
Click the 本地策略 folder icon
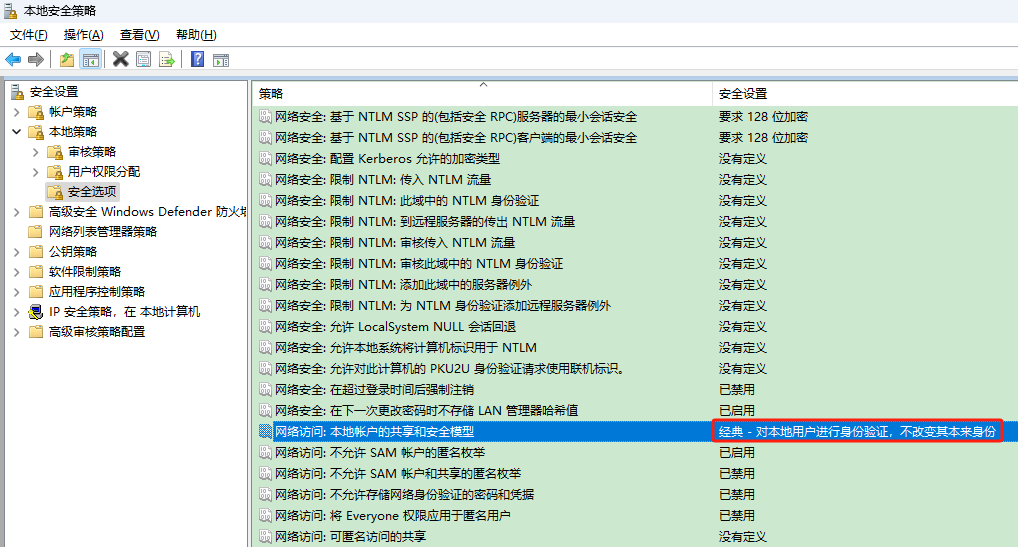[36, 132]
